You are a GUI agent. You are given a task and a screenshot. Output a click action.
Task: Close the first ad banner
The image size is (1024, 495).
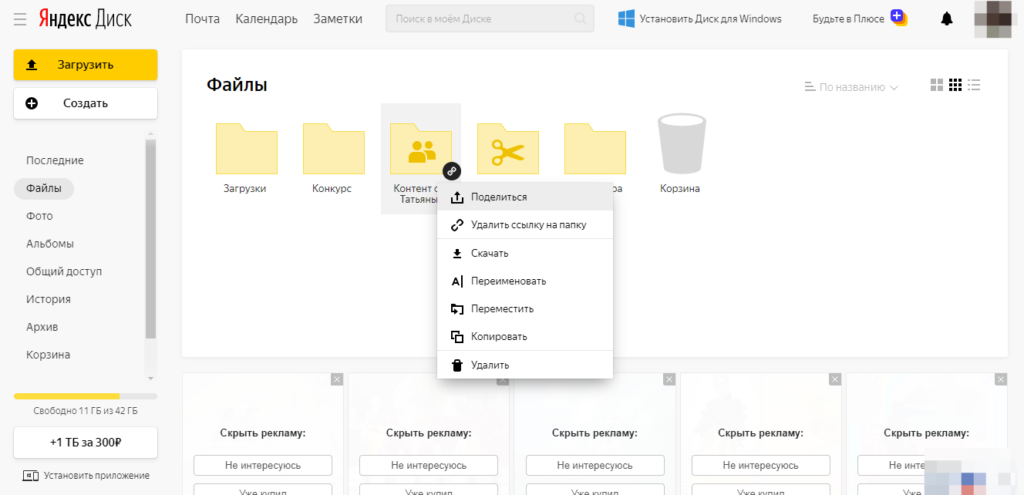pos(336,379)
